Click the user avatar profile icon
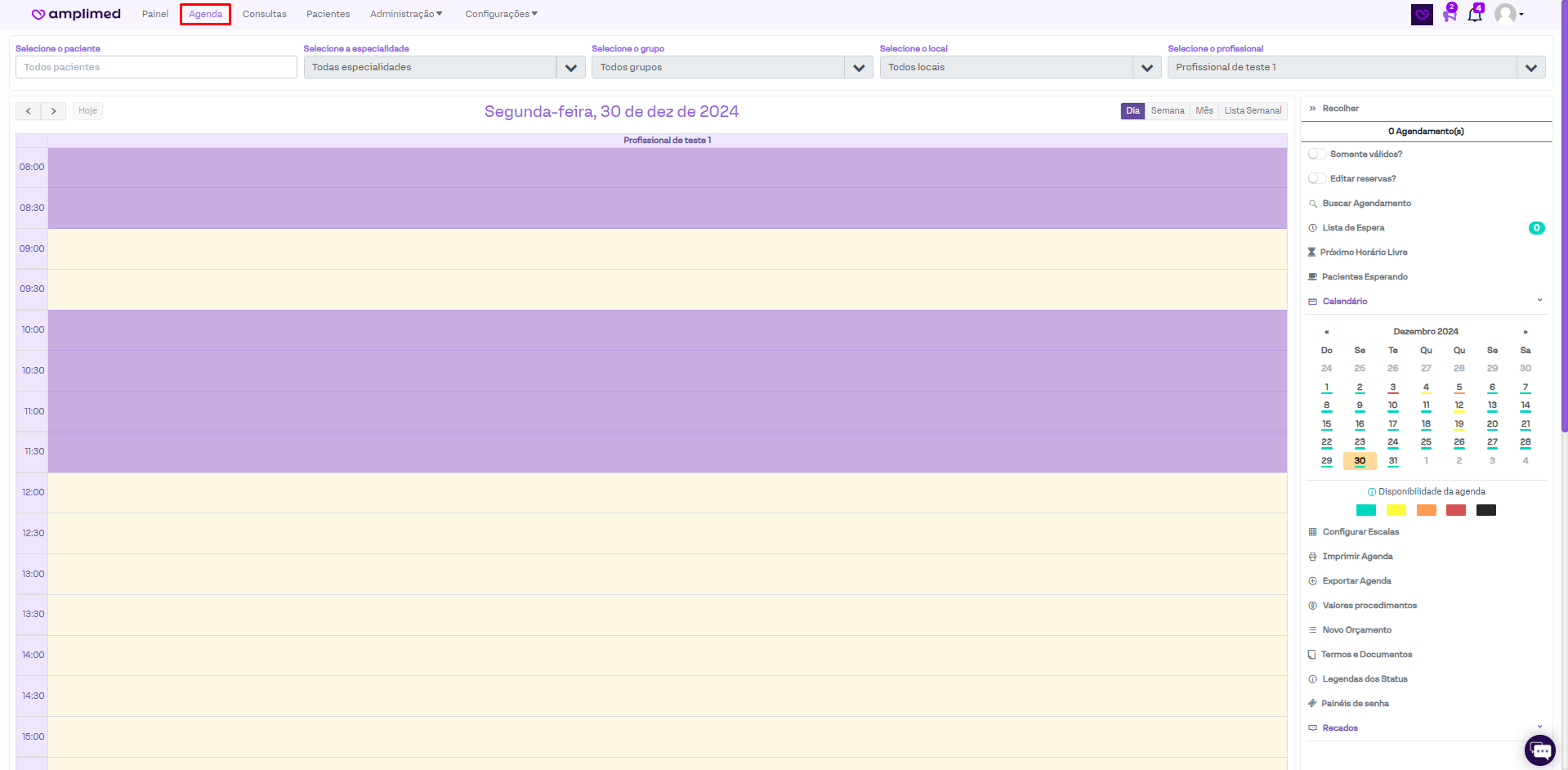 (x=1505, y=14)
